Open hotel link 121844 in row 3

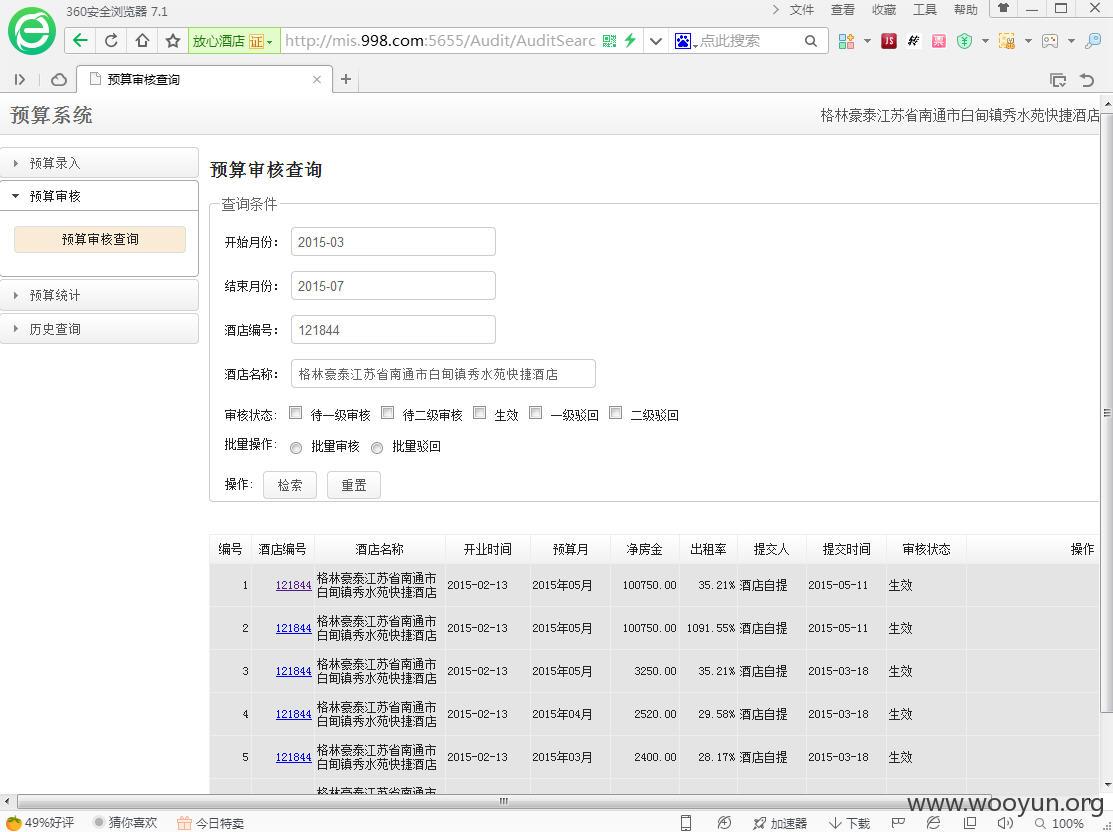(293, 671)
